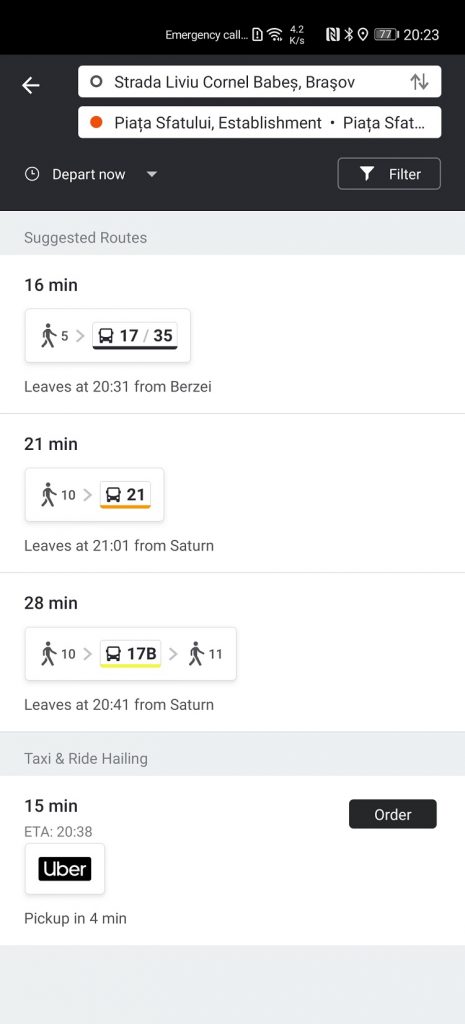Edit origin Strada Liviu Cornel Babeș field
Image resolution: width=465 pixels, height=1024 pixels.
tap(259, 82)
